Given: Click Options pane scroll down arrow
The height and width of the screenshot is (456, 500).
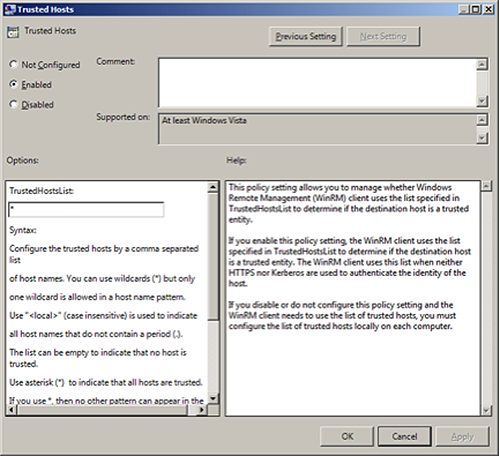Looking at the screenshot, I should (213, 398).
